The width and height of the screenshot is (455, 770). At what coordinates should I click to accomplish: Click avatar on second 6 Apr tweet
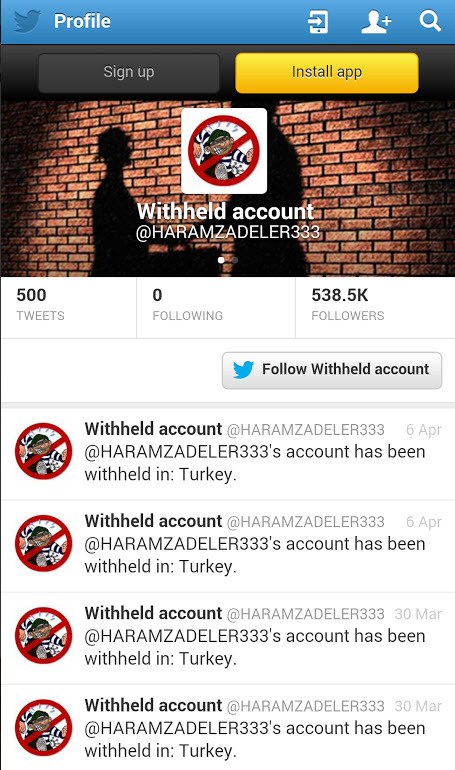tap(43, 543)
